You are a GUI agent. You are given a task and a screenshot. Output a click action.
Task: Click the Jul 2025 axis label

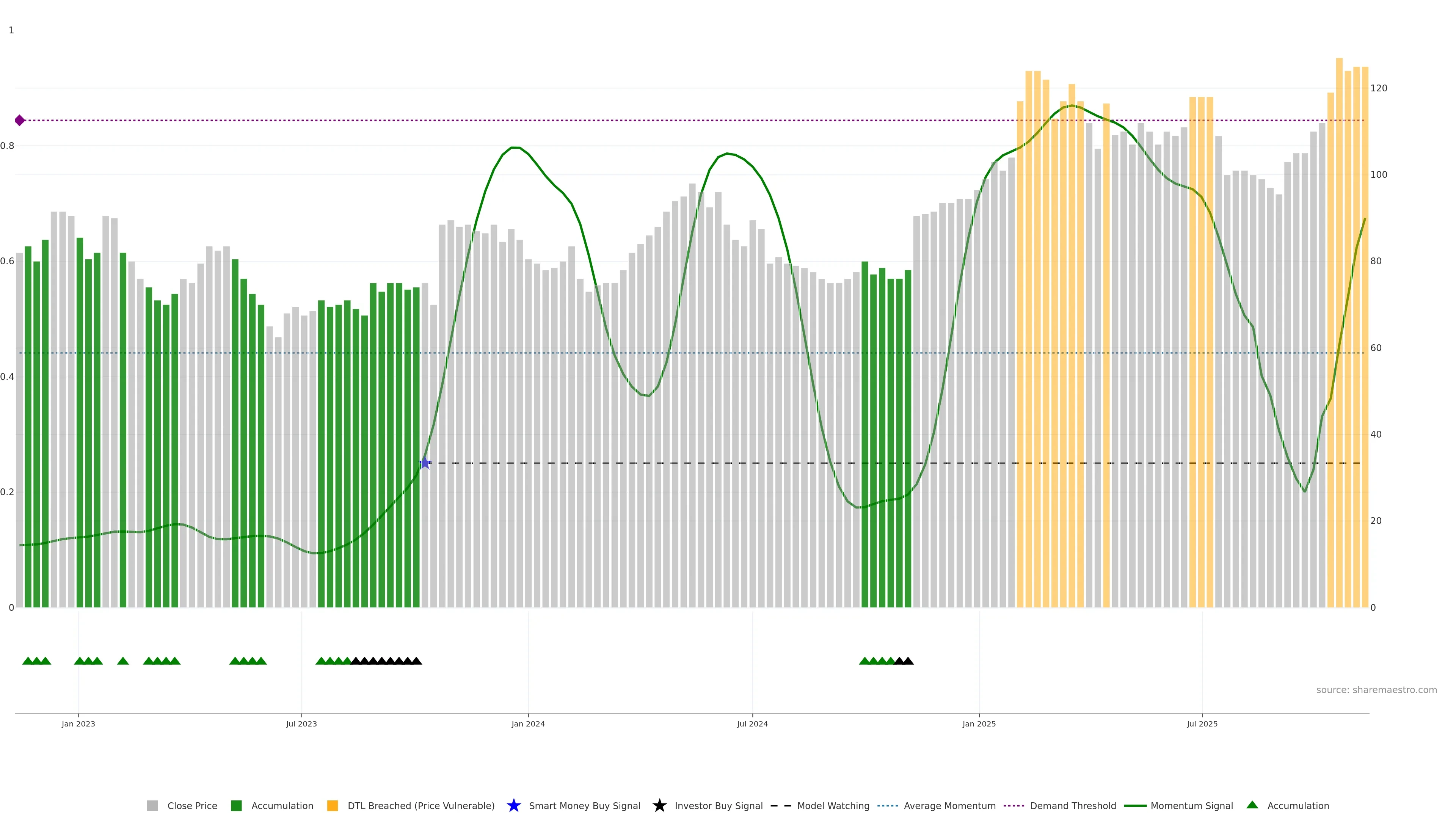[x=1202, y=723]
